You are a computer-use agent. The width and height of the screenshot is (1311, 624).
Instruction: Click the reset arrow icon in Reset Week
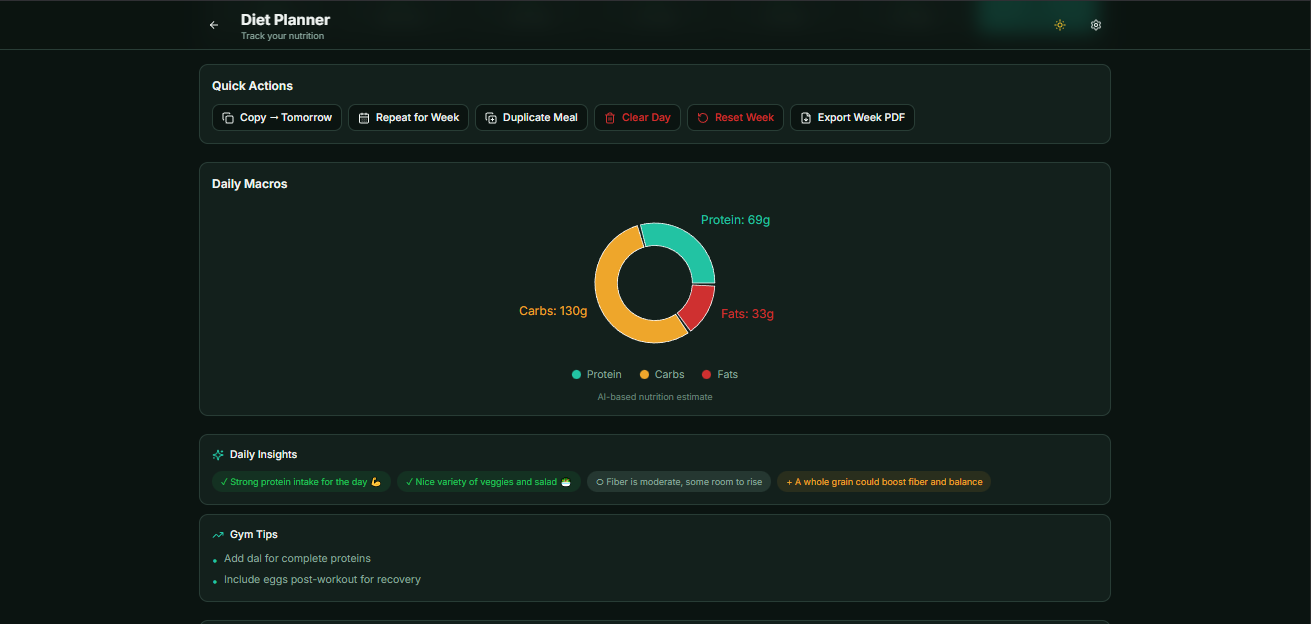coord(702,117)
